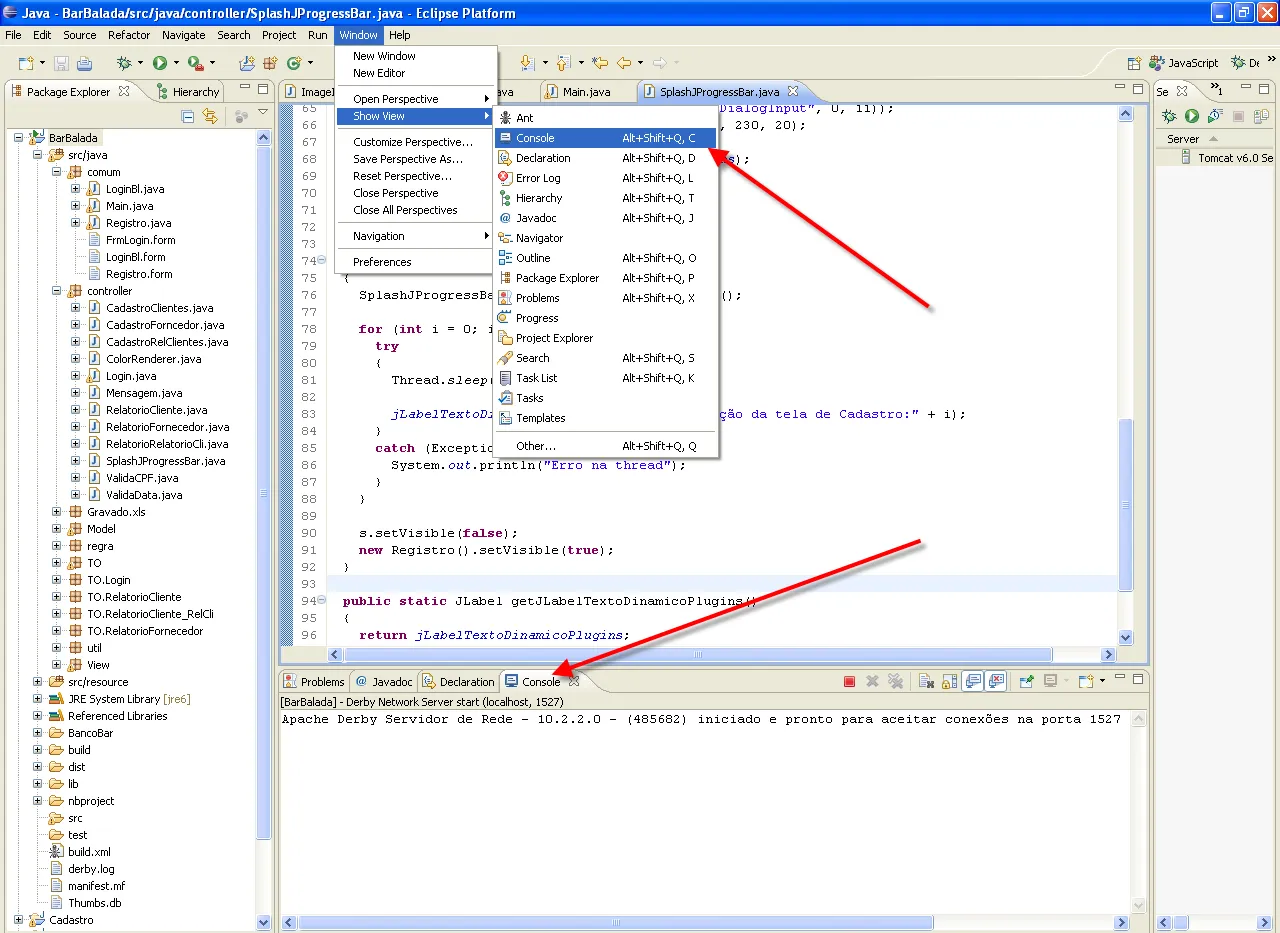This screenshot has width=1280, height=933.
Task: Click the green Run button in main toolbar
Action: (x=159, y=63)
